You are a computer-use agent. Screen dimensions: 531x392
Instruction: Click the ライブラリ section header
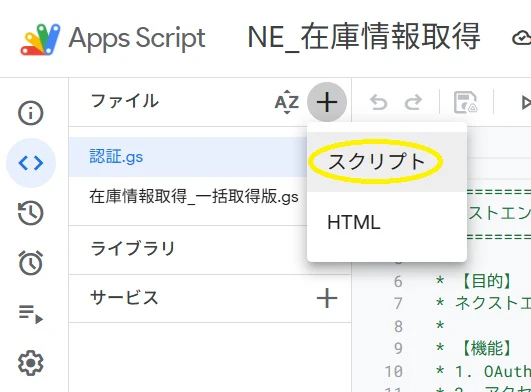click(x=132, y=248)
